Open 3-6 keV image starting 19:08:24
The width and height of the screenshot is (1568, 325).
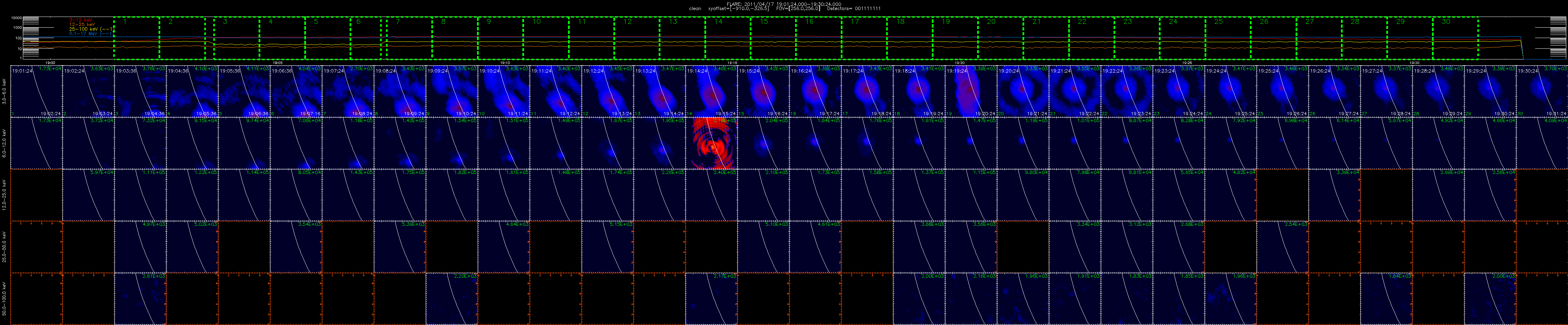coord(400,91)
